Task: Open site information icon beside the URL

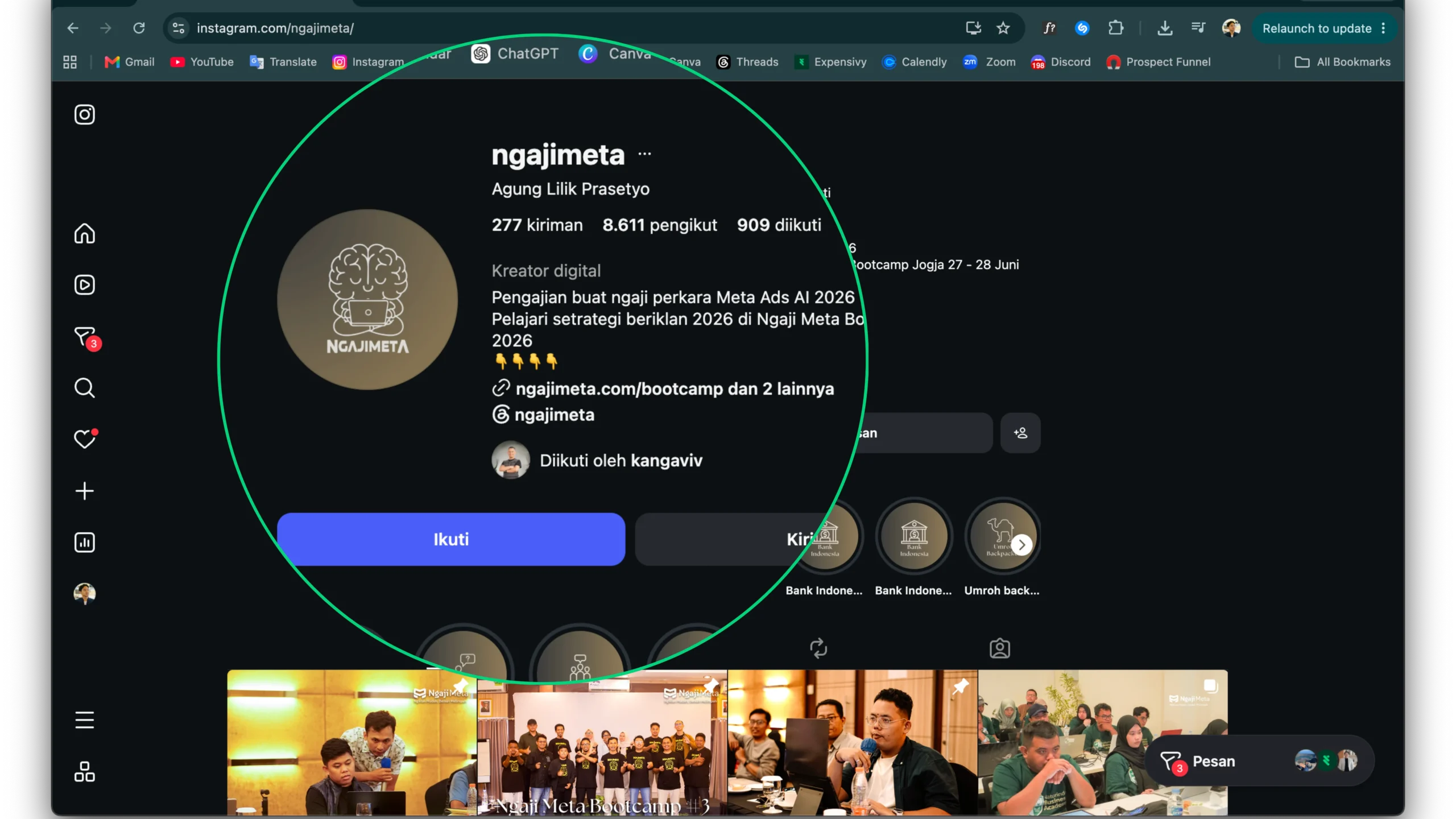Action: coord(179,28)
